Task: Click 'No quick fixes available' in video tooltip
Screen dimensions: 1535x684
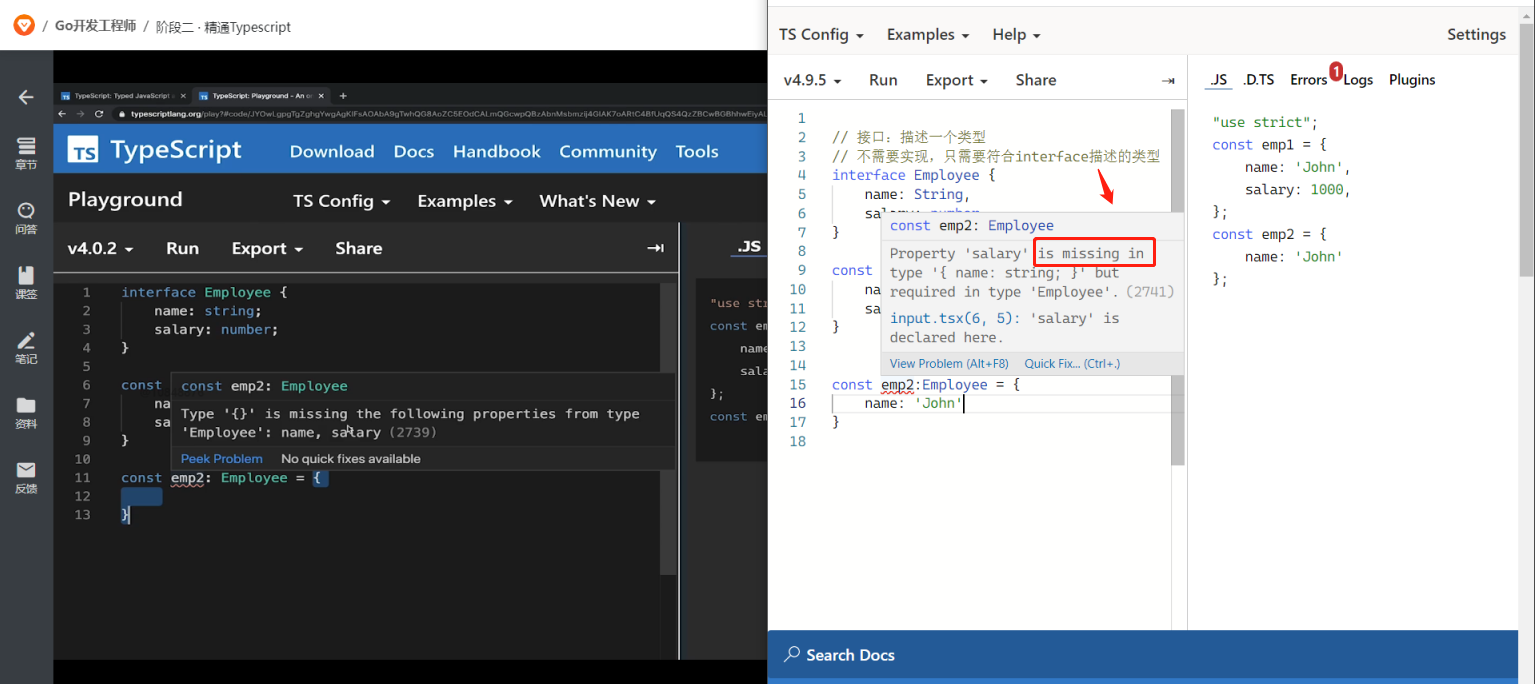Action: (351, 459)
